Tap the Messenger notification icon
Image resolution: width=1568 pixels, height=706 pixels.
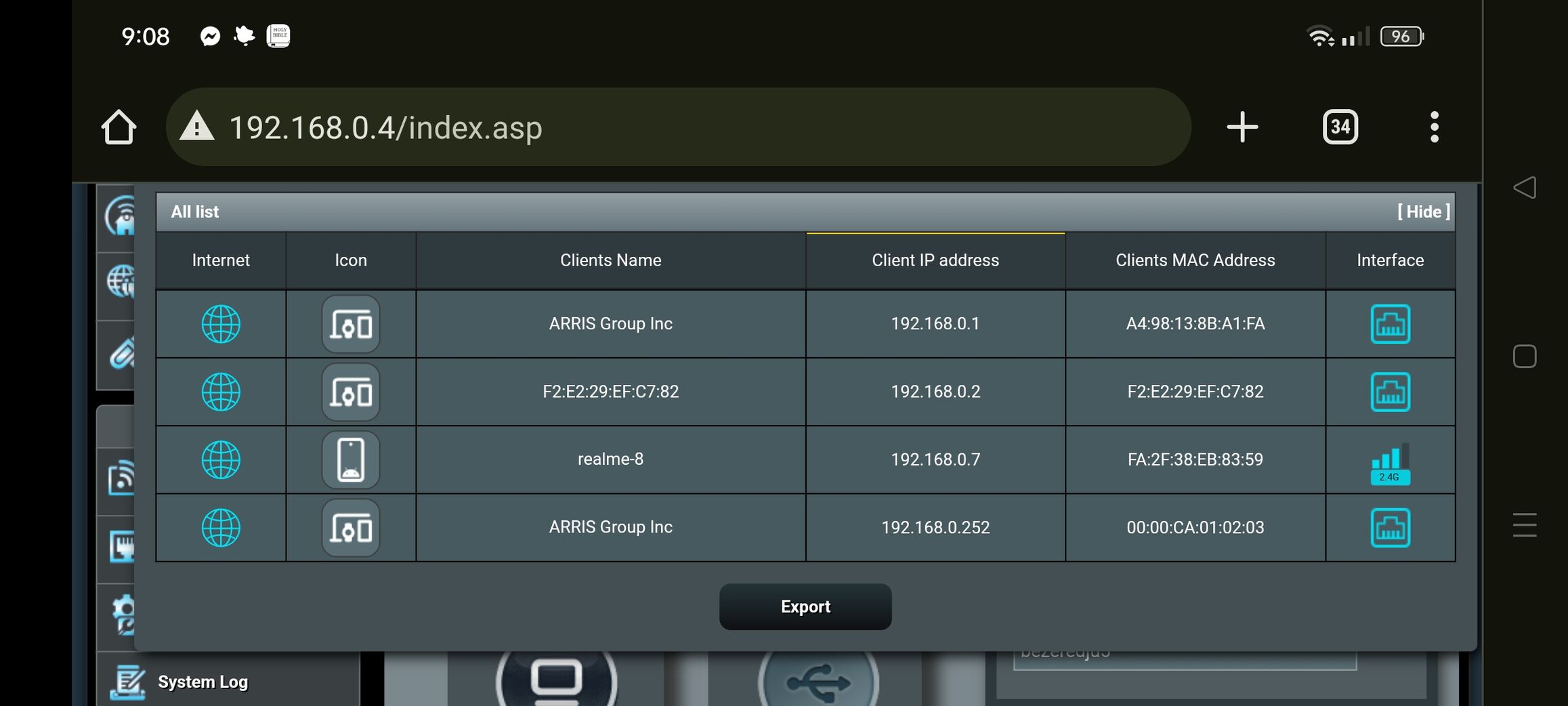[x=211, y=36]
